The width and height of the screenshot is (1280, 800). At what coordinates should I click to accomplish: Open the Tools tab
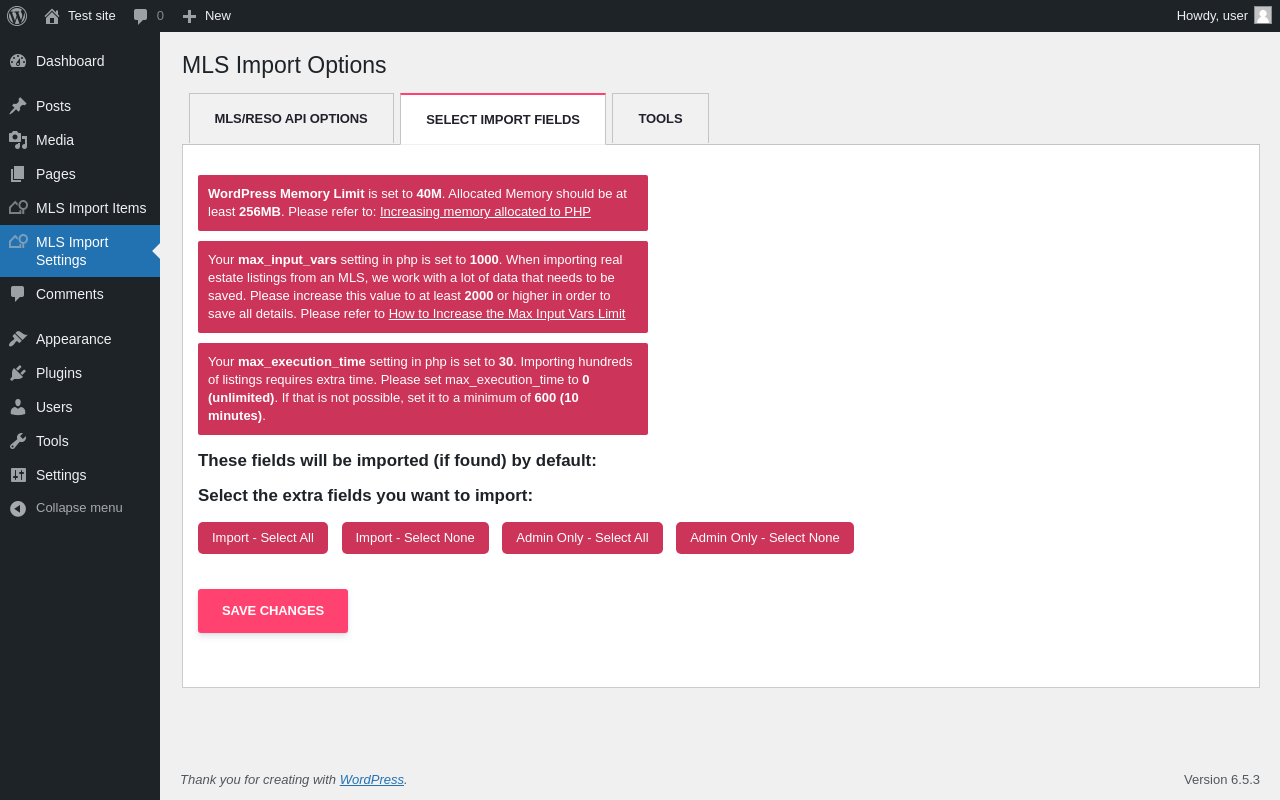click(660, 119)
